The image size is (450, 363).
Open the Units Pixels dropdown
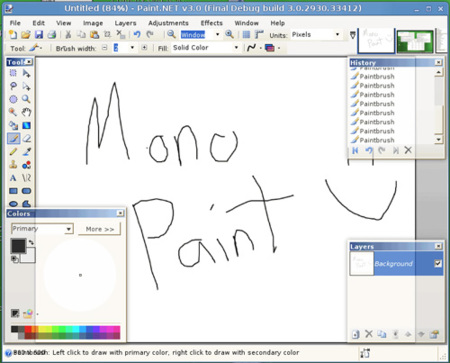[x=337, y=34]
